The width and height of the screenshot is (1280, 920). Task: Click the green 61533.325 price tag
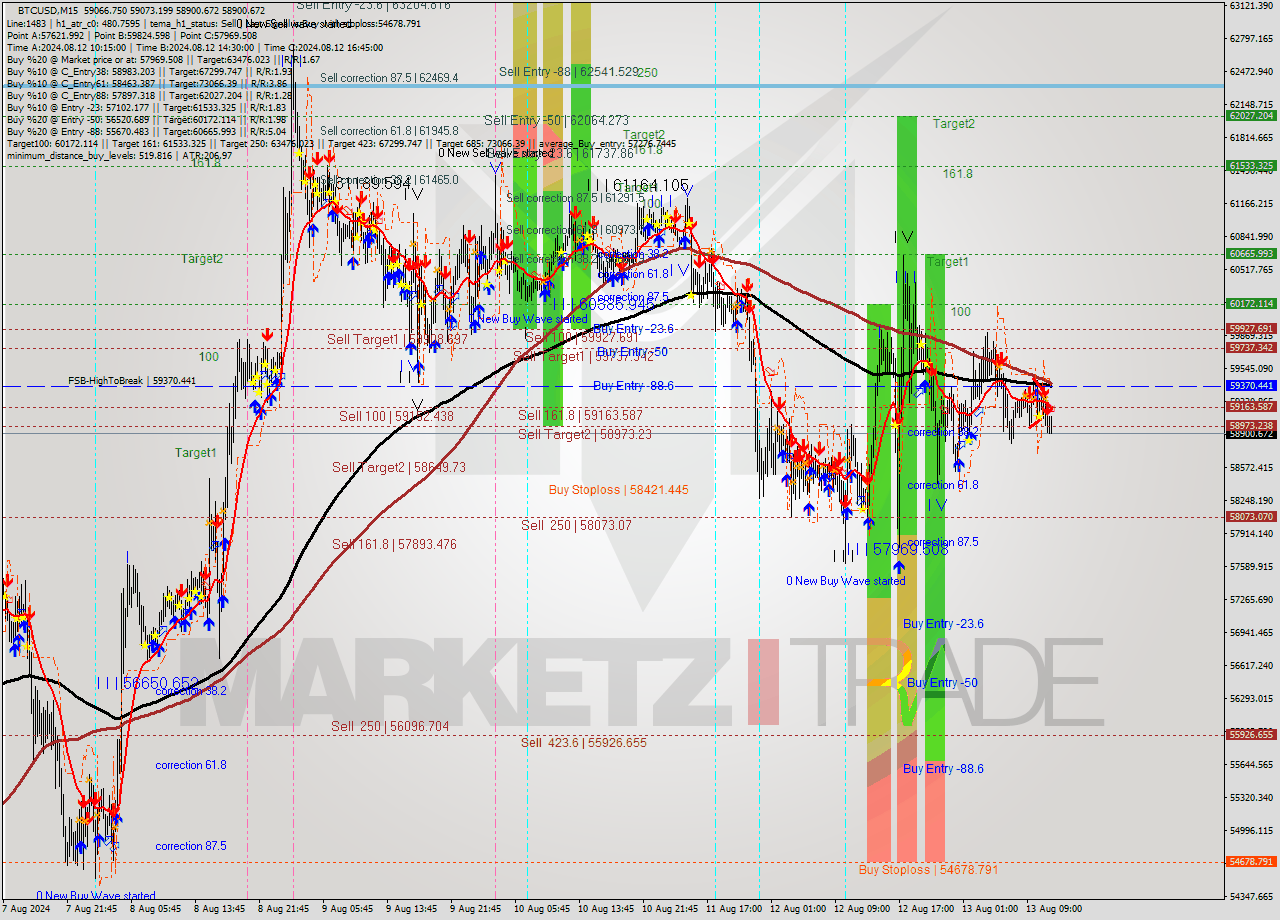point(1251,166)
